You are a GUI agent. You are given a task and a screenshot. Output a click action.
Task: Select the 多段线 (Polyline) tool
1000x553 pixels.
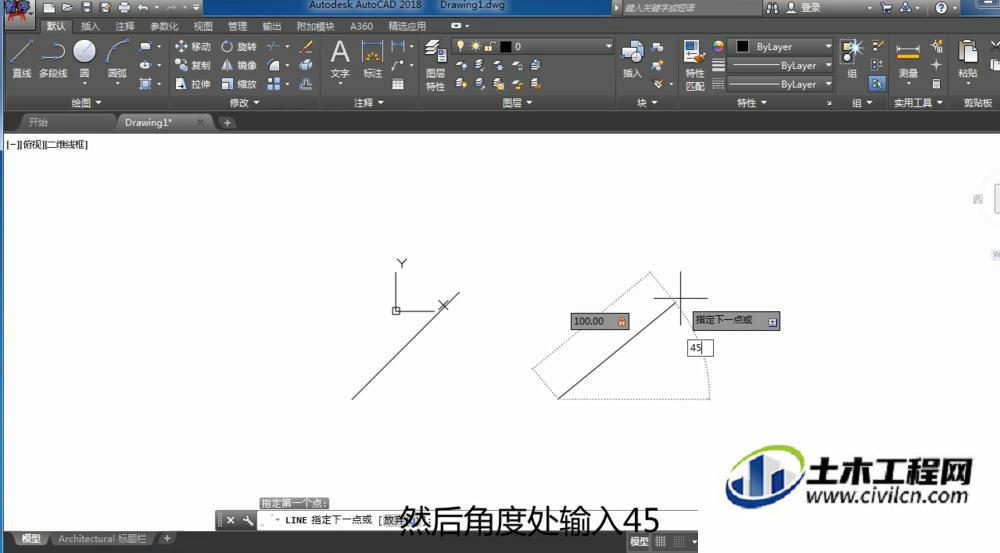click(53, 59)
